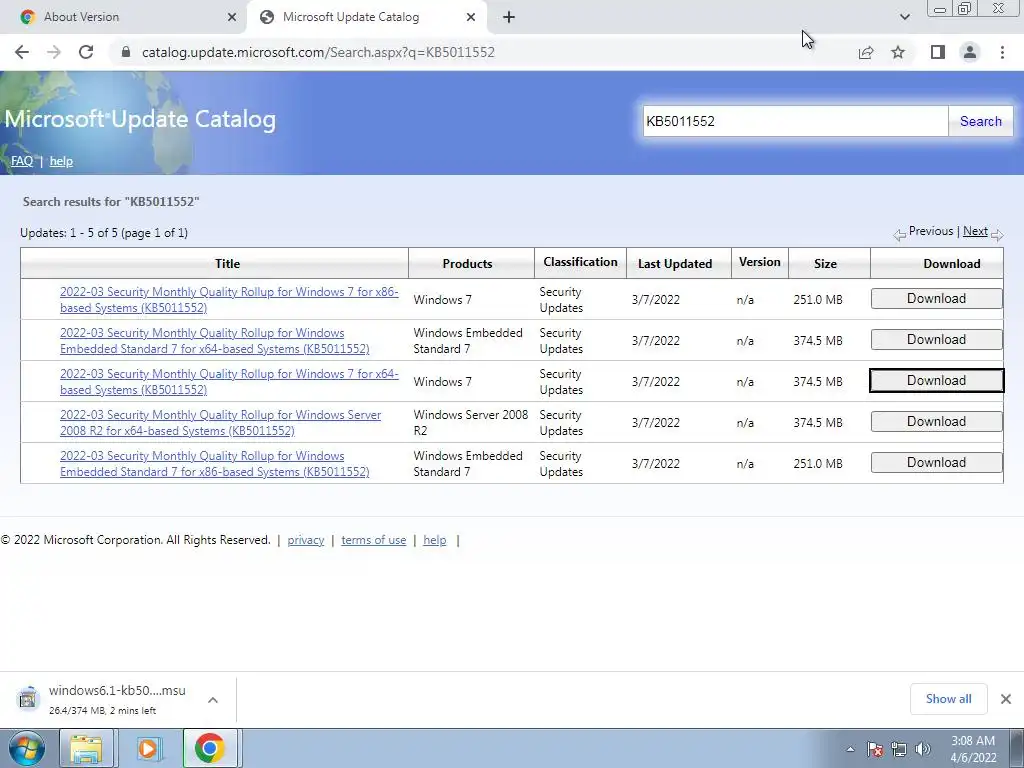Sort results by Products column
The height and width of the screenshot is (768, 1024).
coord(468,263)
